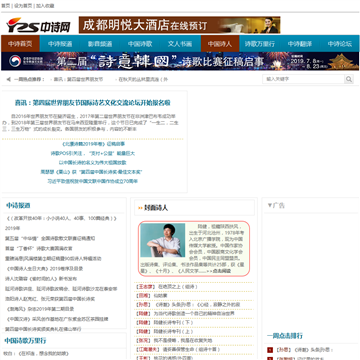Image resolution: width=360 pixels, height=360 pixels.
Task: Click the 封面诗人 section heading
Action: tap(156, 208)
